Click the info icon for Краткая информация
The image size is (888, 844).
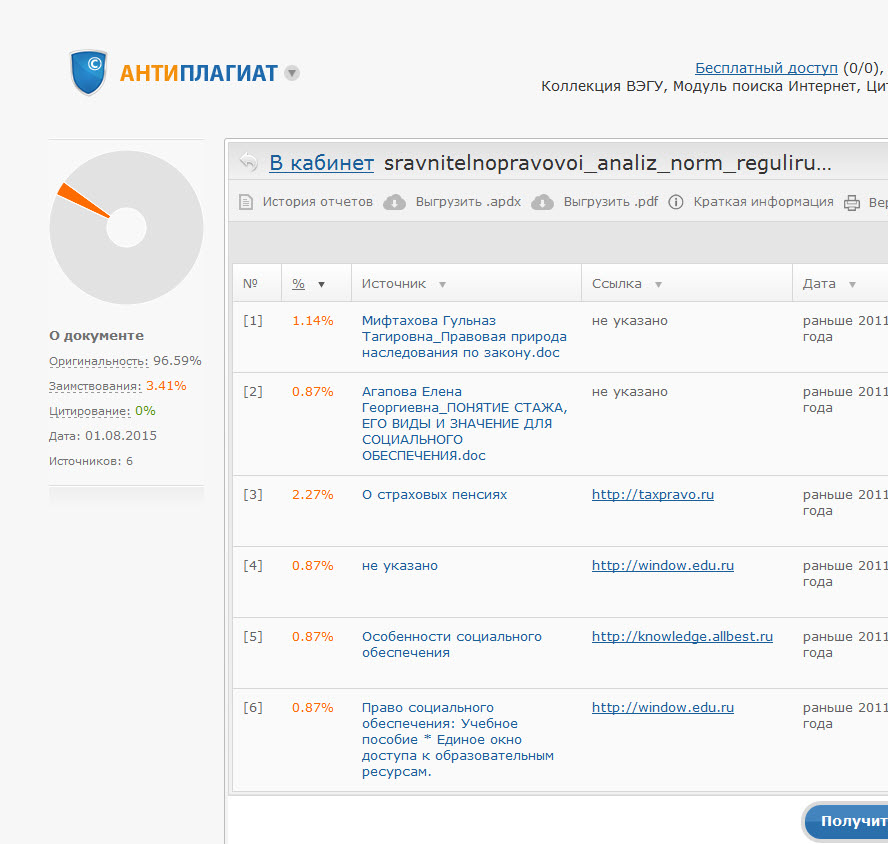coord(676,202)
